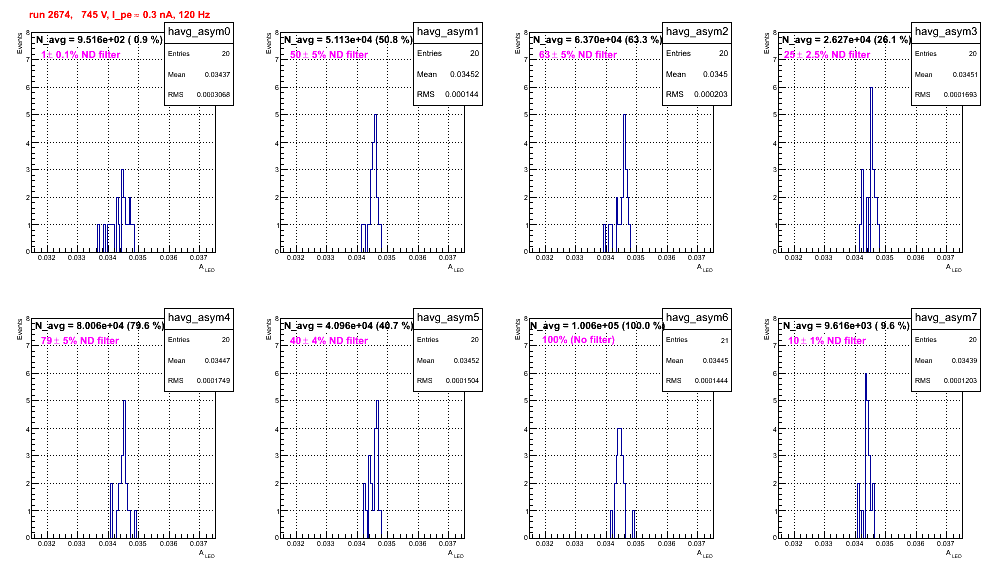
Task: Click RMS 0.0003068 in havg_asym0 stats
Action: pyautogui.click(x=199, y=95)
